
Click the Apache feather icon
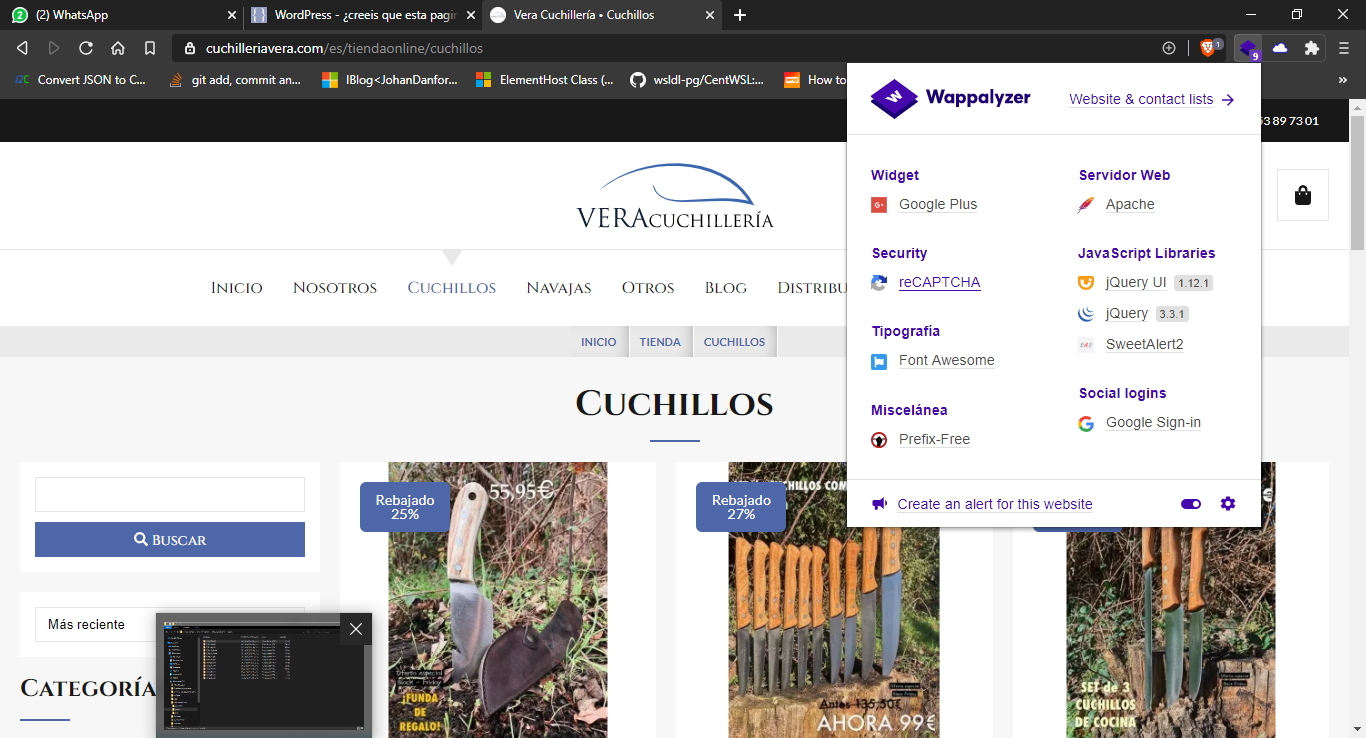pyautogui.click(x=1086, y=204)
